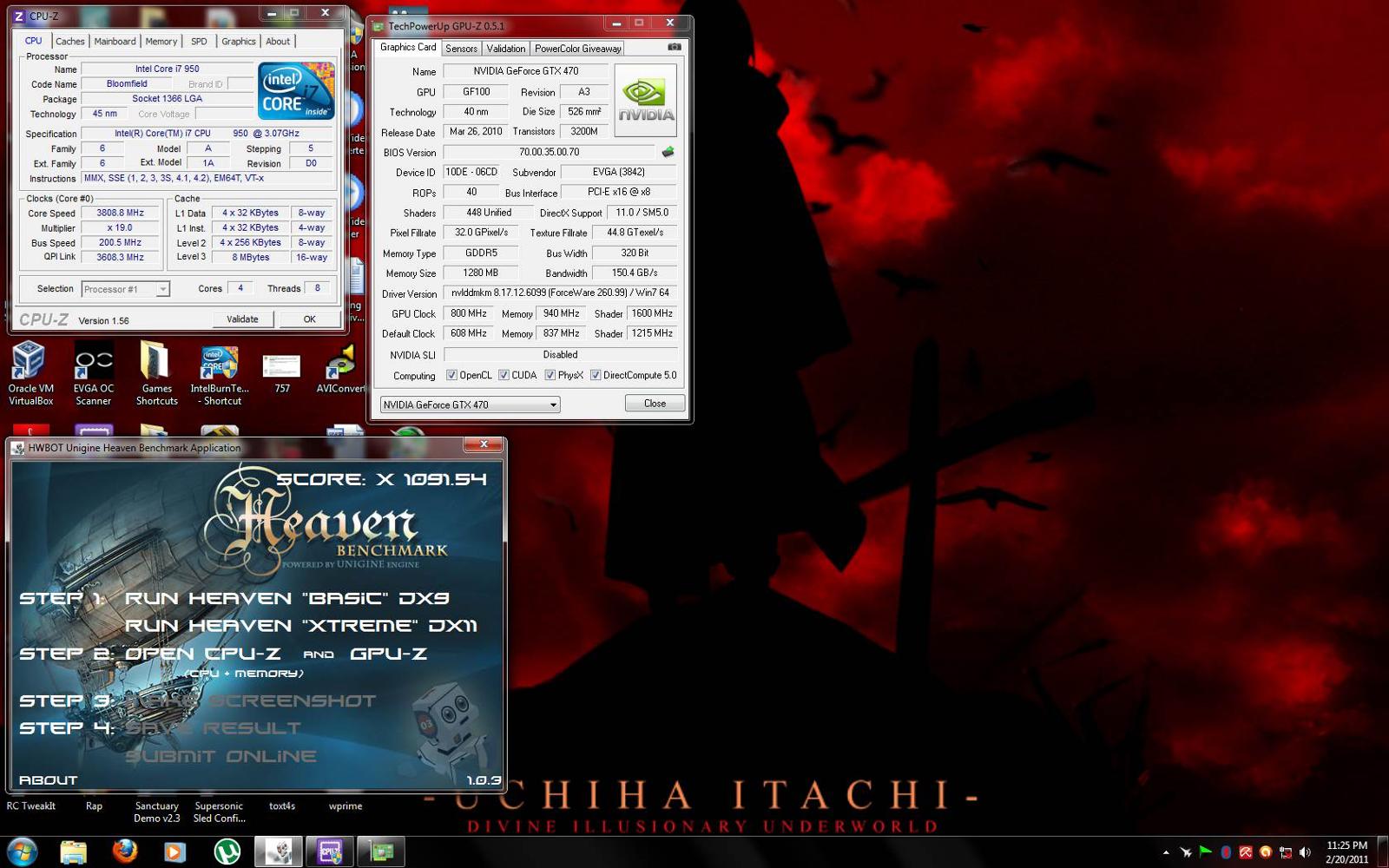Open the Sanctuary Demo v2.3 desktop item
1389x868 pixels.
[x=156, y=812]
